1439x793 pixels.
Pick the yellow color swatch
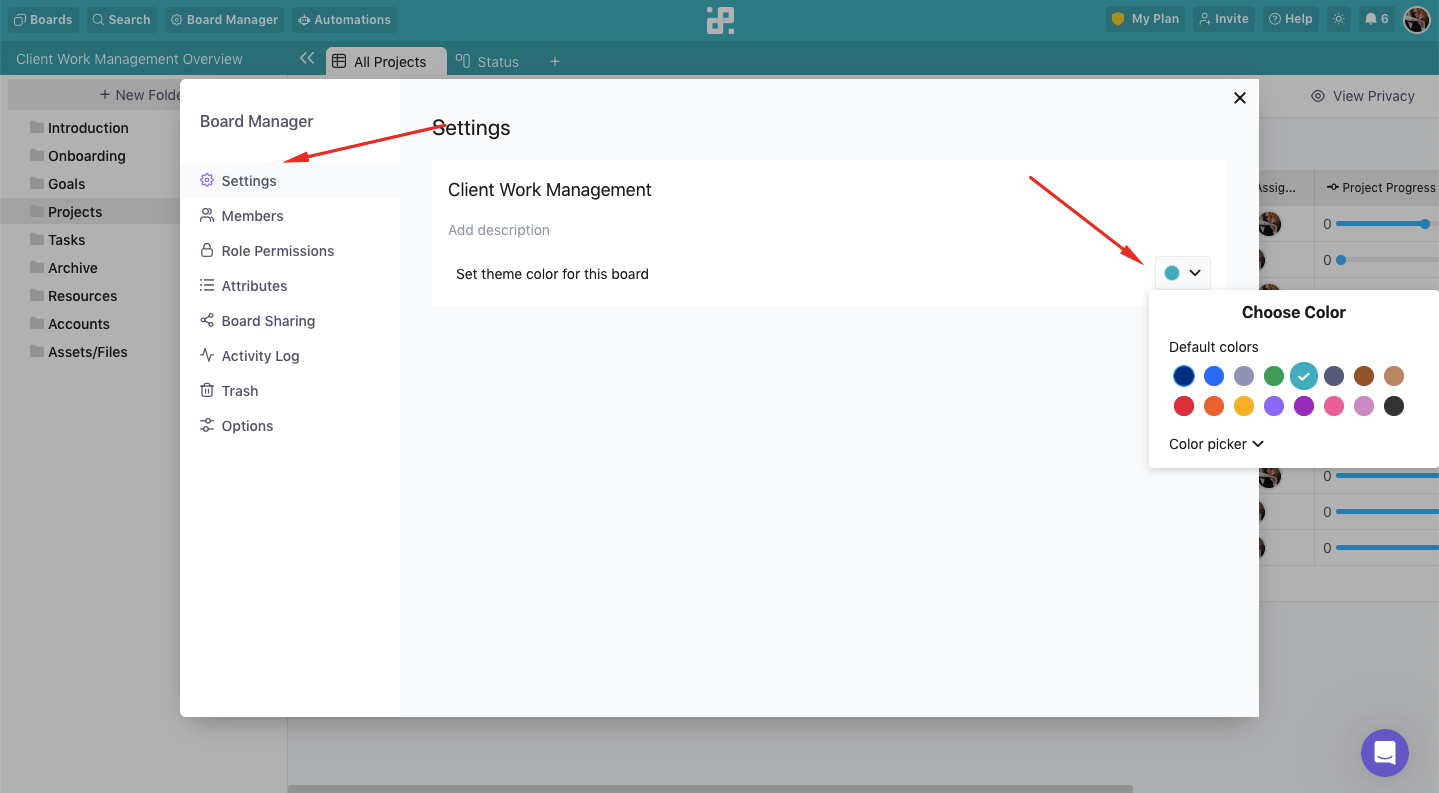point(1244,406)
